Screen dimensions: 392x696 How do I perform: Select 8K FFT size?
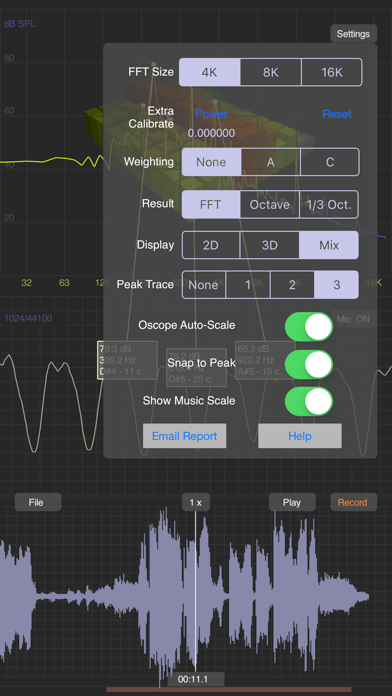270,72
